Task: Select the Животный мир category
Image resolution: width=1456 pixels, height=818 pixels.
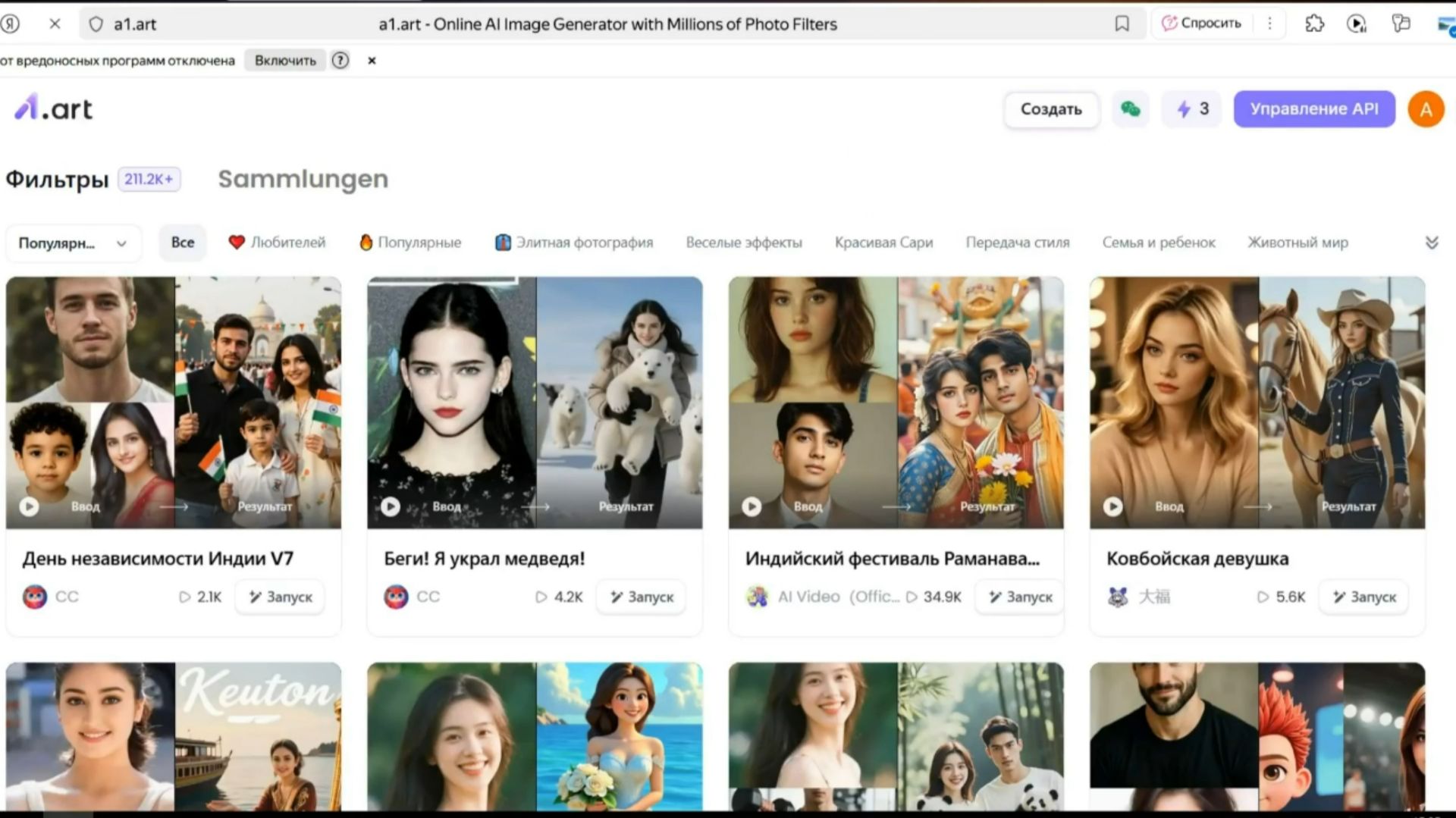Action: (1298, 243)
